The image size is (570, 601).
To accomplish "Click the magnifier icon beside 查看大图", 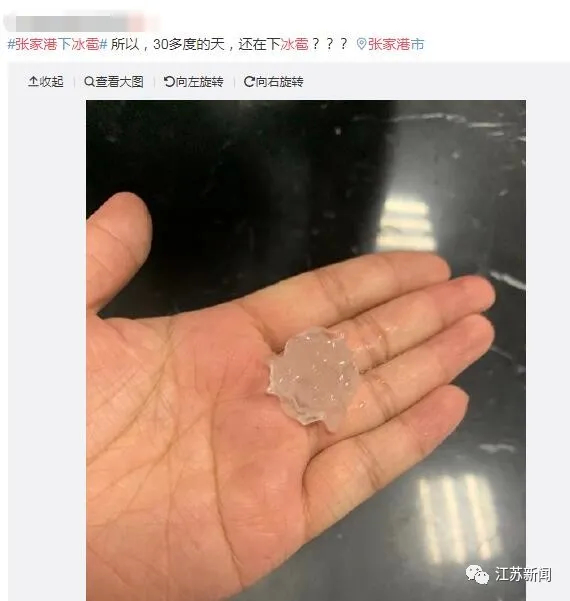I will 89,81.
